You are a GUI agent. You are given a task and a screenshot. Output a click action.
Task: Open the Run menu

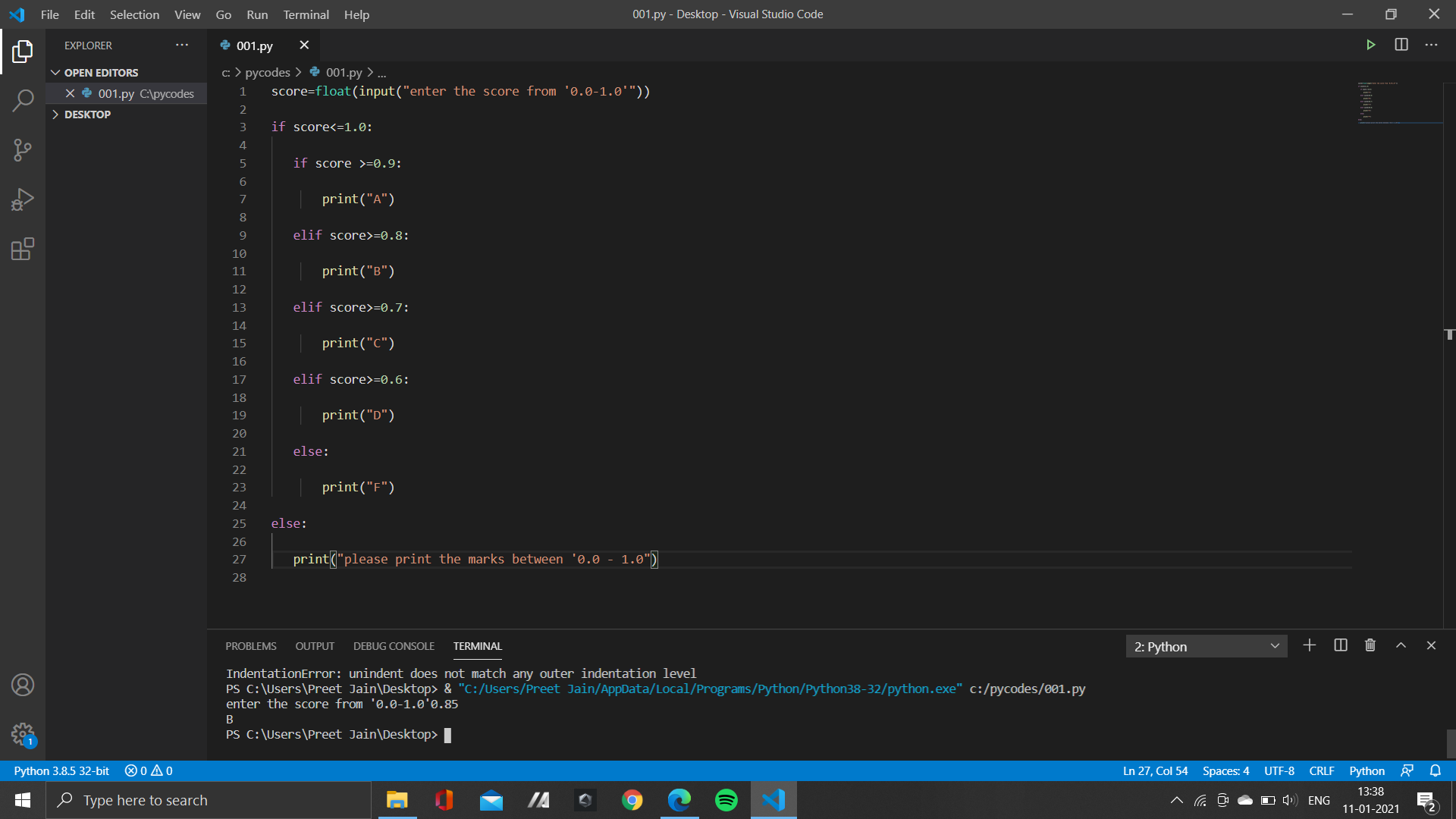click(x=256, y=14)
